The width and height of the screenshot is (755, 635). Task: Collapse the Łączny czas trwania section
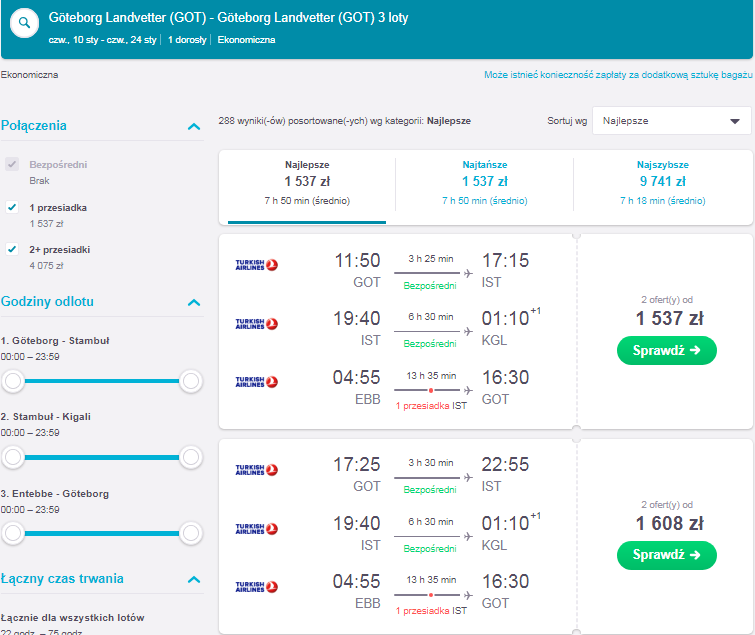194,579
